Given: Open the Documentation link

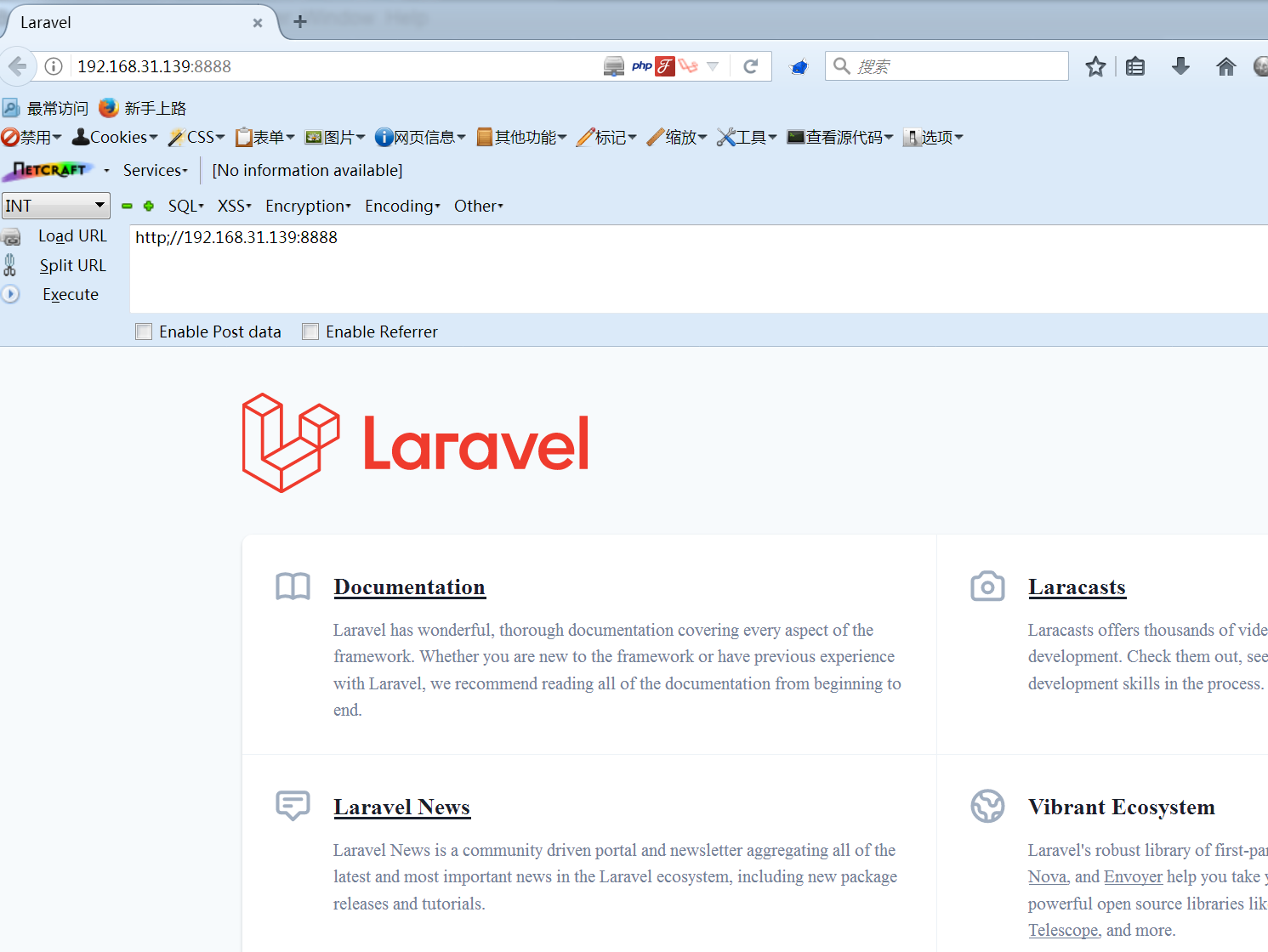Looking at the screenshot, I should coord(409,586).
